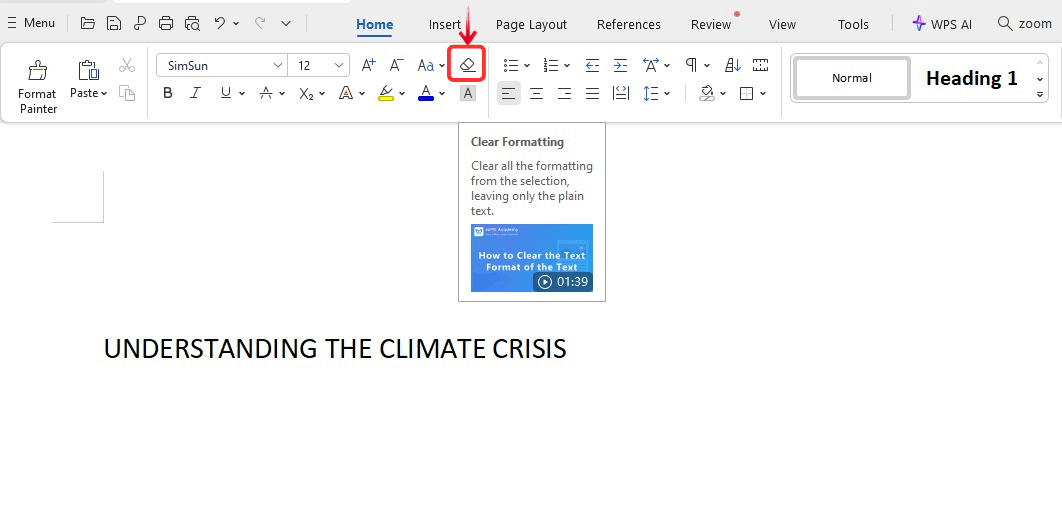The width and height of the screenshot is (1062, 521).
Task: Click the Save icon in quick toolbar
Action: click(114, 23)
